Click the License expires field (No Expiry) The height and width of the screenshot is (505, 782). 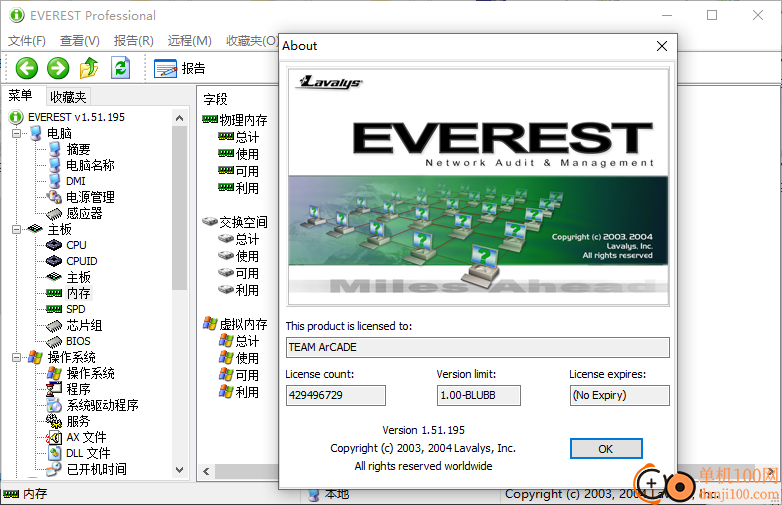619,395
